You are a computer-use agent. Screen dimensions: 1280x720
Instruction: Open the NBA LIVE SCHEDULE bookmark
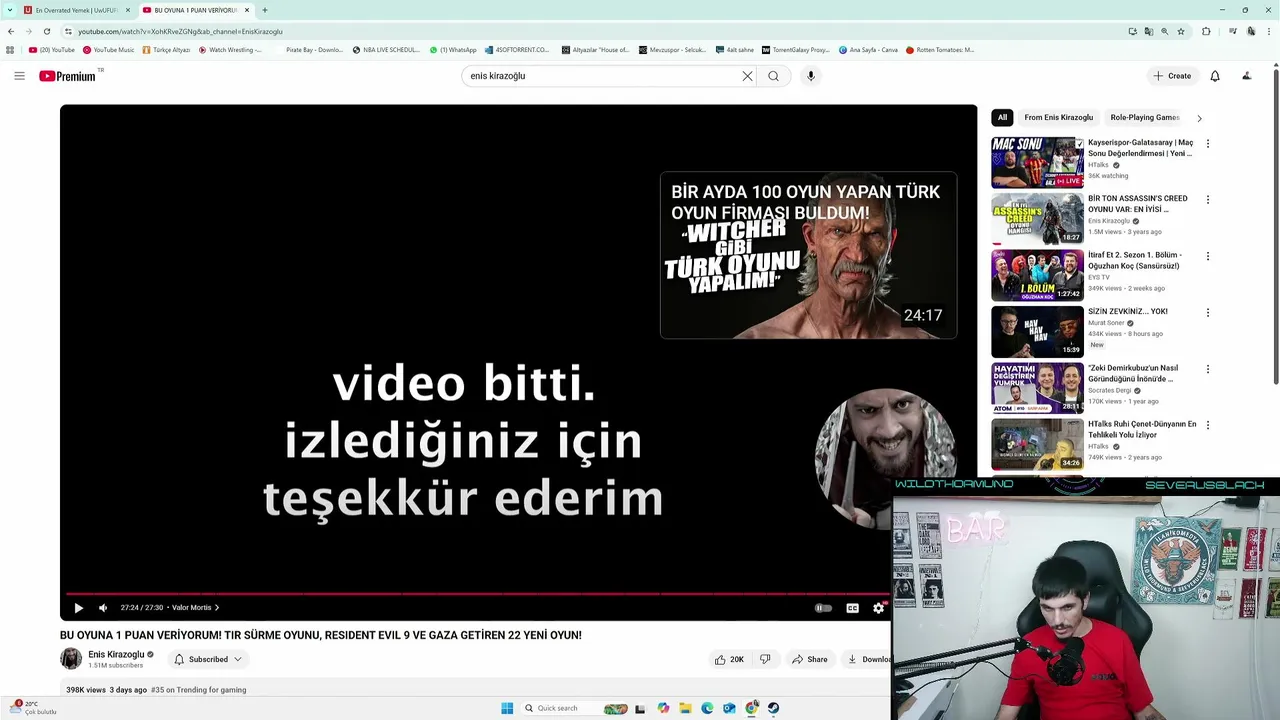point(386,50)
